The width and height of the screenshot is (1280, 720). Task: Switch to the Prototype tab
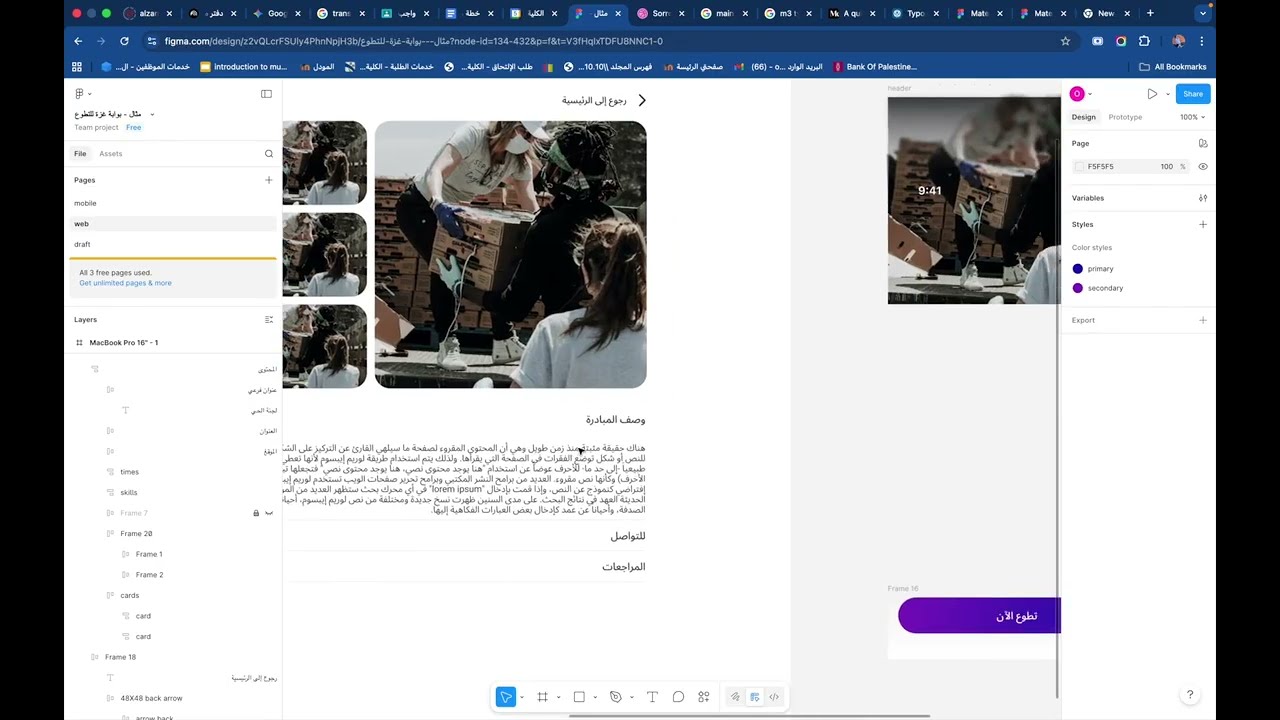click(1125, 117)
